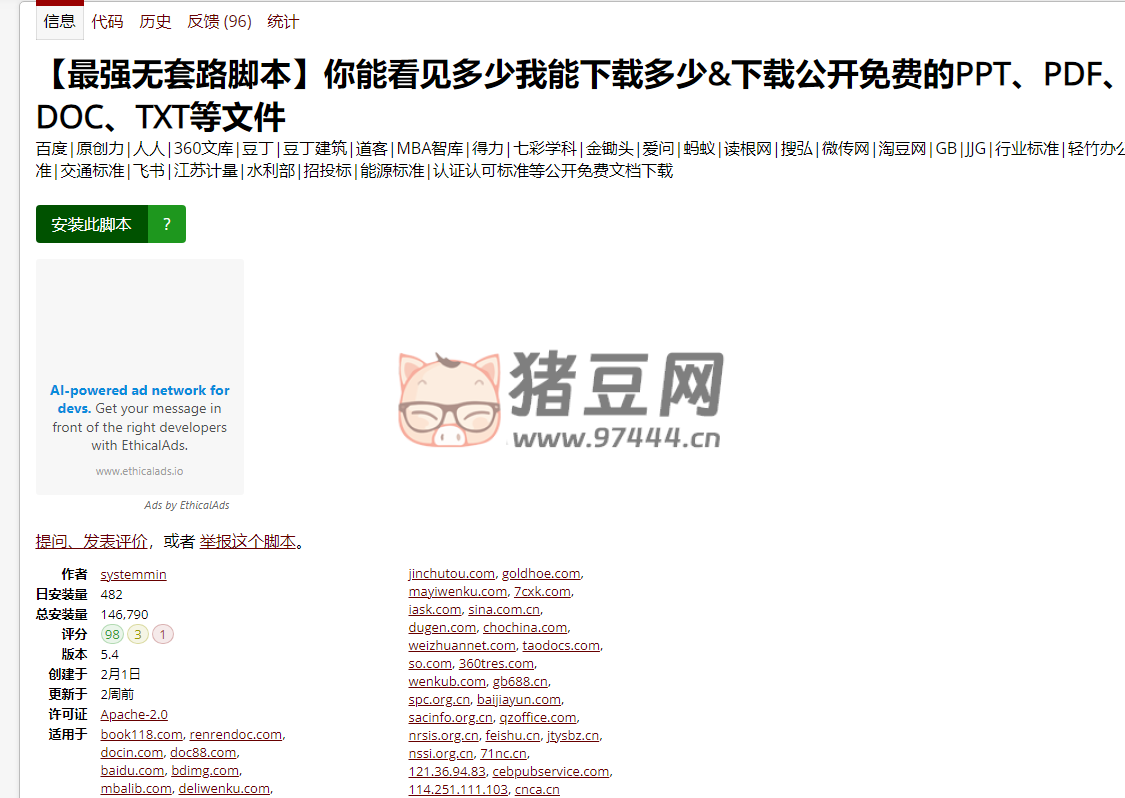This screenshot has height=798, width=1125.
Task: Click the red 1 bad ratings badge
Action: (x=163, y=634)
